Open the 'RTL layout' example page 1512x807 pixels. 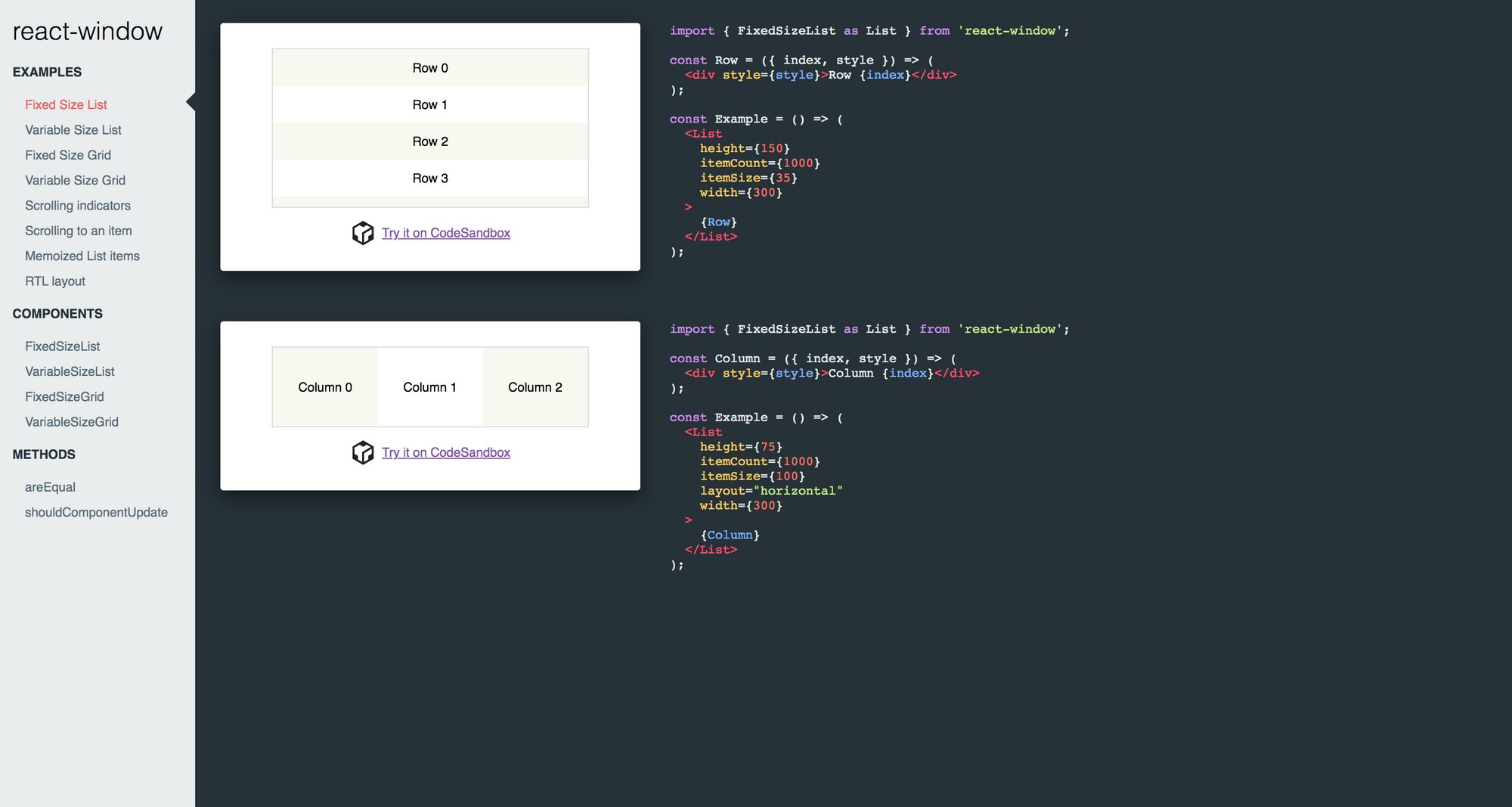pyautogui.click(x=55, y=281)
